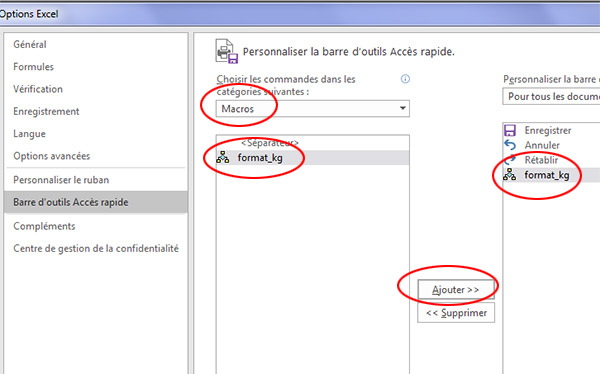Screen dimensions: 600x374
Task: Click the purple Enregistrer floppy disk icon
Action: [x=510, y=131]
